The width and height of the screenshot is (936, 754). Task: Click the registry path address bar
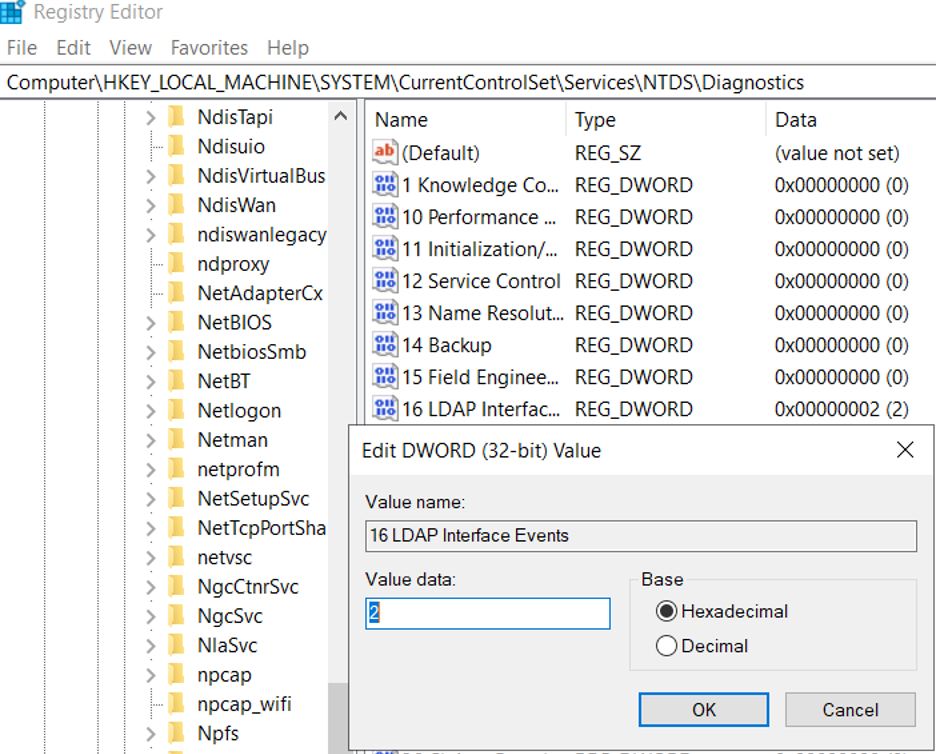point(468,82)
